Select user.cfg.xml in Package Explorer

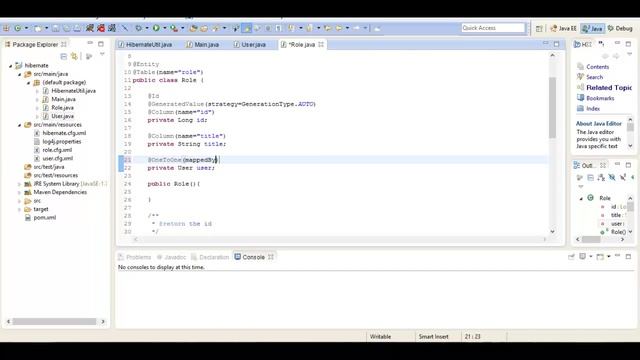point(58,158)
